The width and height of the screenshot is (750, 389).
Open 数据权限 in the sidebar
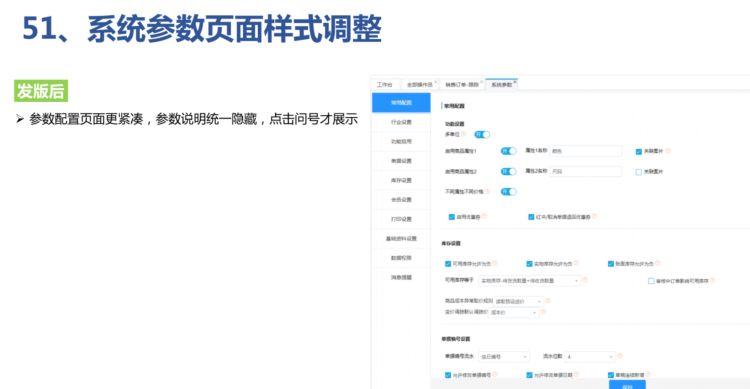click(x=401, y=258)
